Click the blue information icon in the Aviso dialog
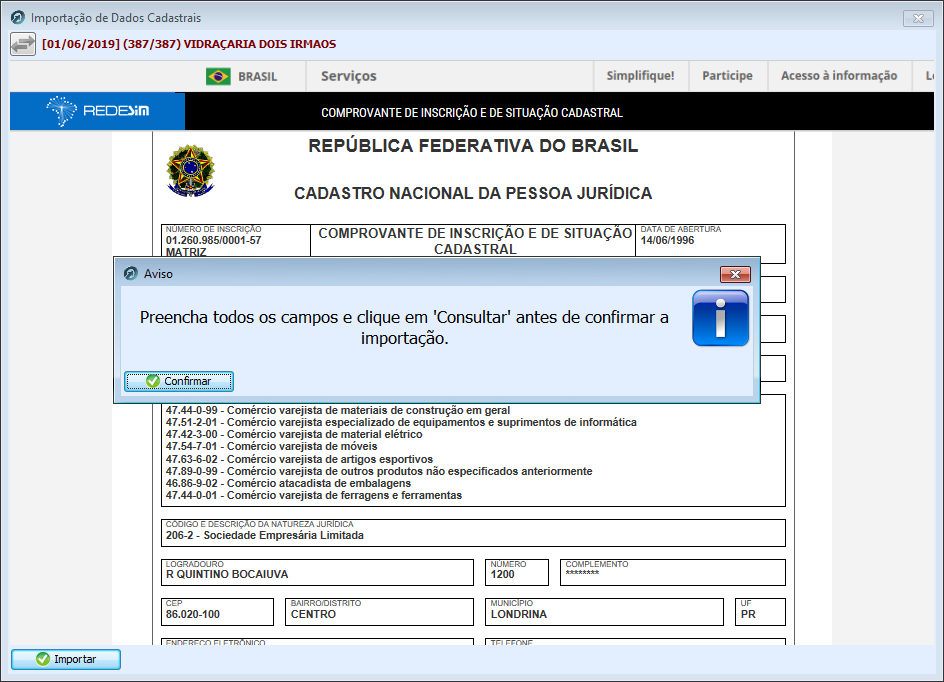The width and height of the screenshot is (944, 682). [720, 318]
